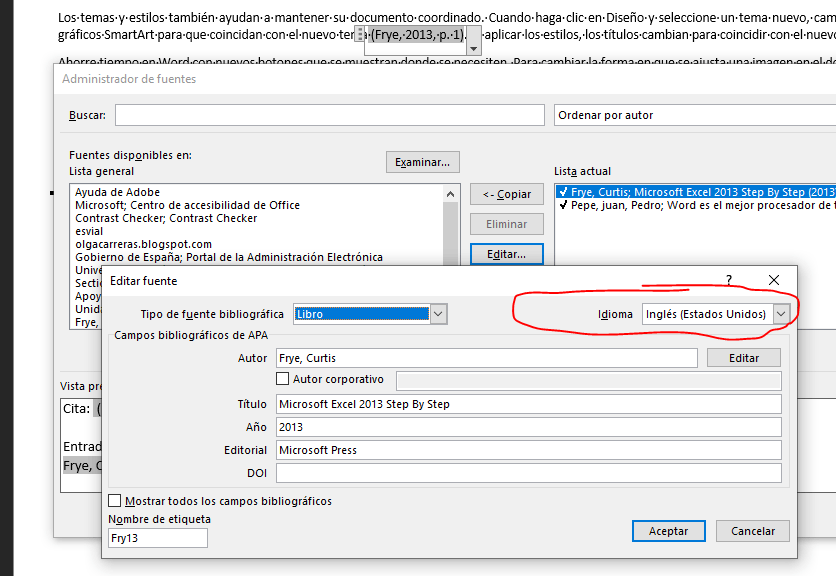
Task: Click the Autor field with Frye, Curtis
Action: pos(486,358)
